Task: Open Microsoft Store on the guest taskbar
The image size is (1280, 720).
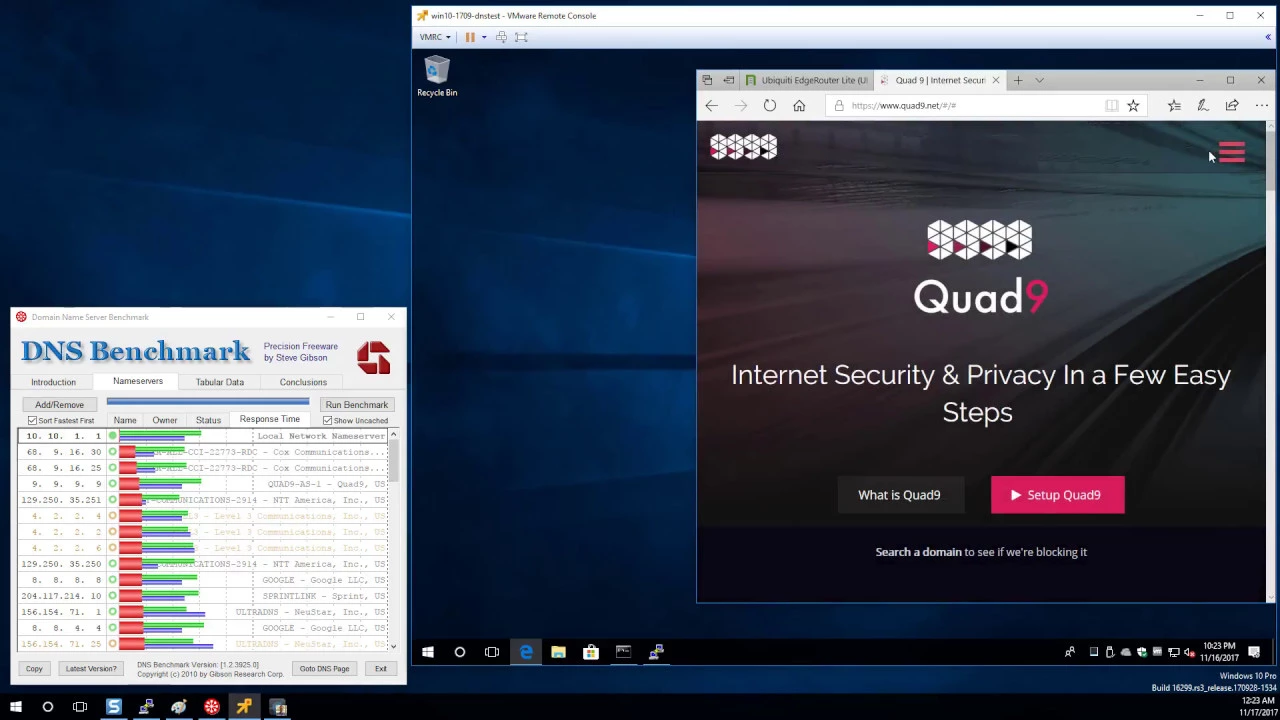Action: point(591,652)
